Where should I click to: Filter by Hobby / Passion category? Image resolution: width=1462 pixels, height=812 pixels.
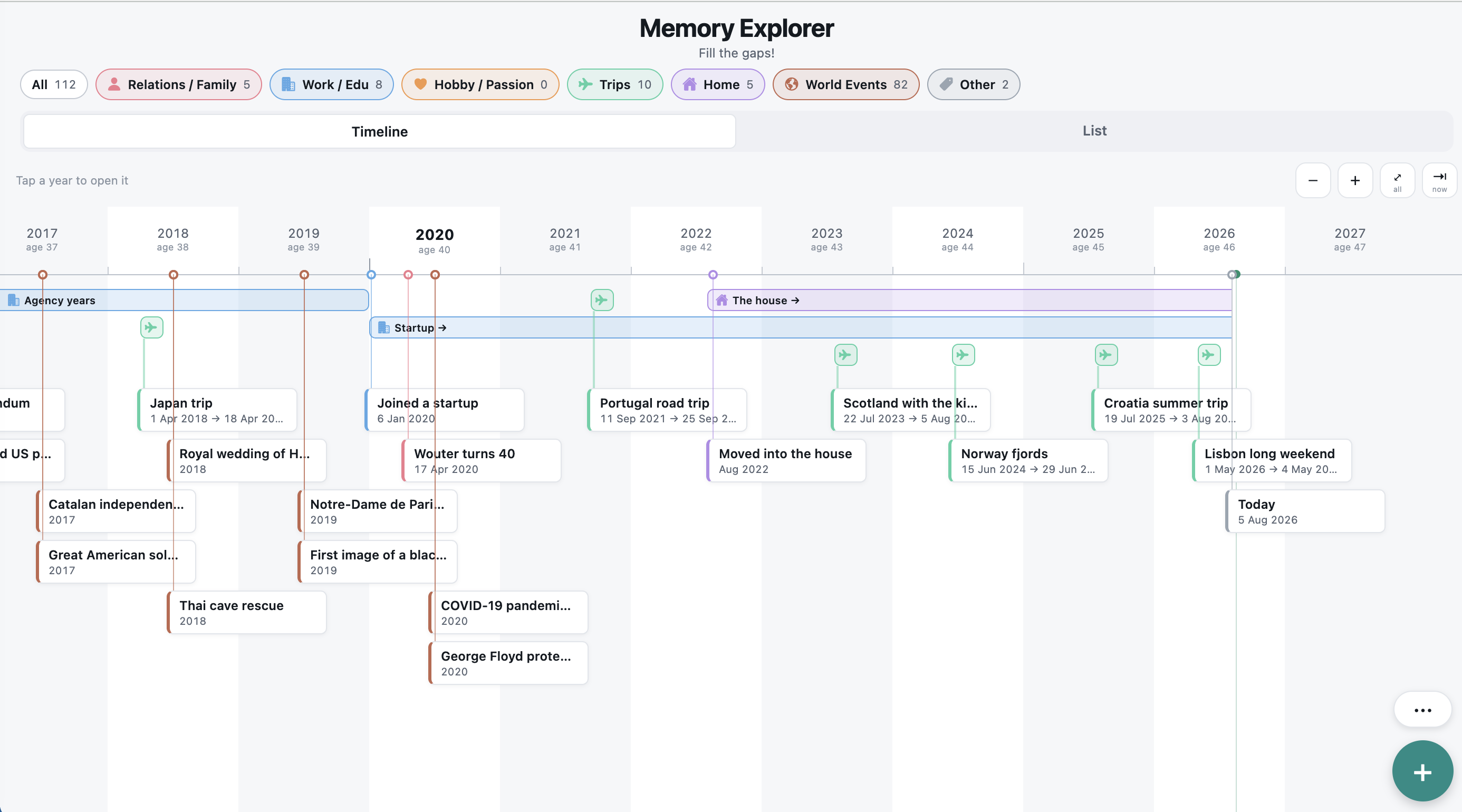(x=480, y=84)
